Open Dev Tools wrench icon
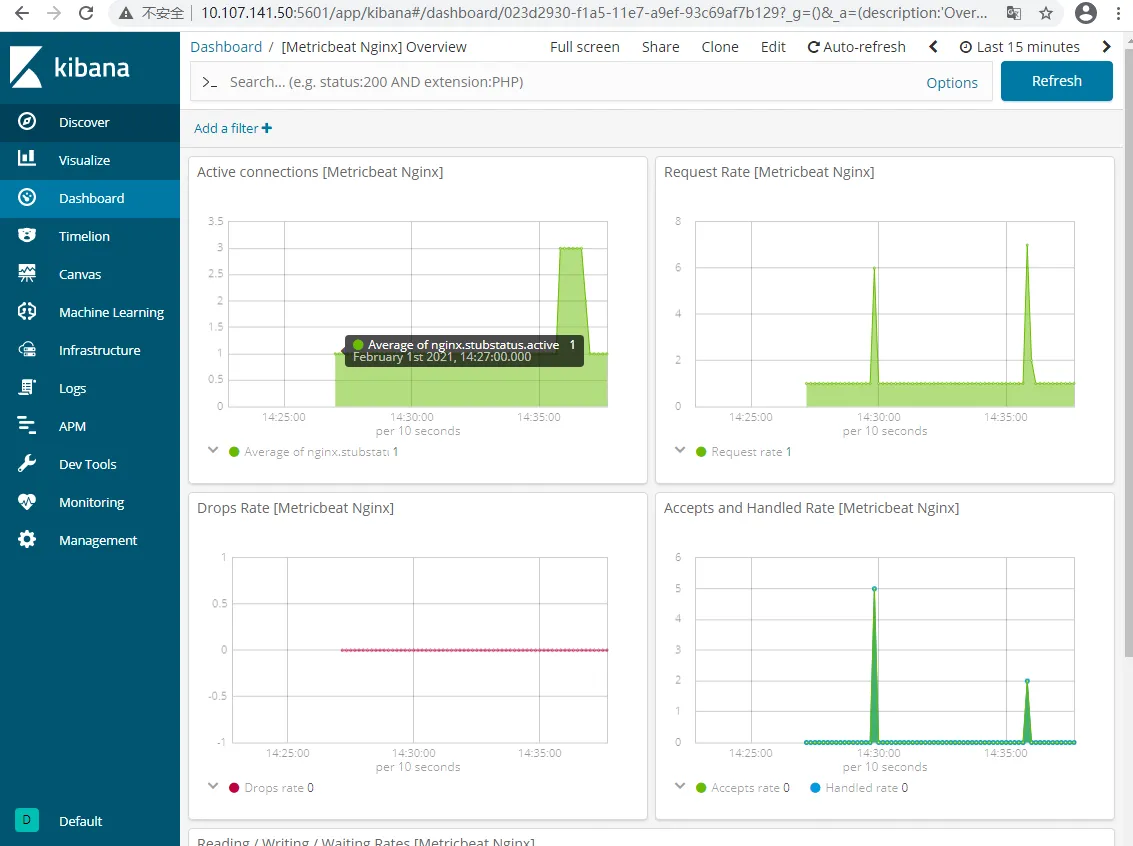The height and width of the screenshot is (846, 1133). pyautogui.click(x=27, y=464)
